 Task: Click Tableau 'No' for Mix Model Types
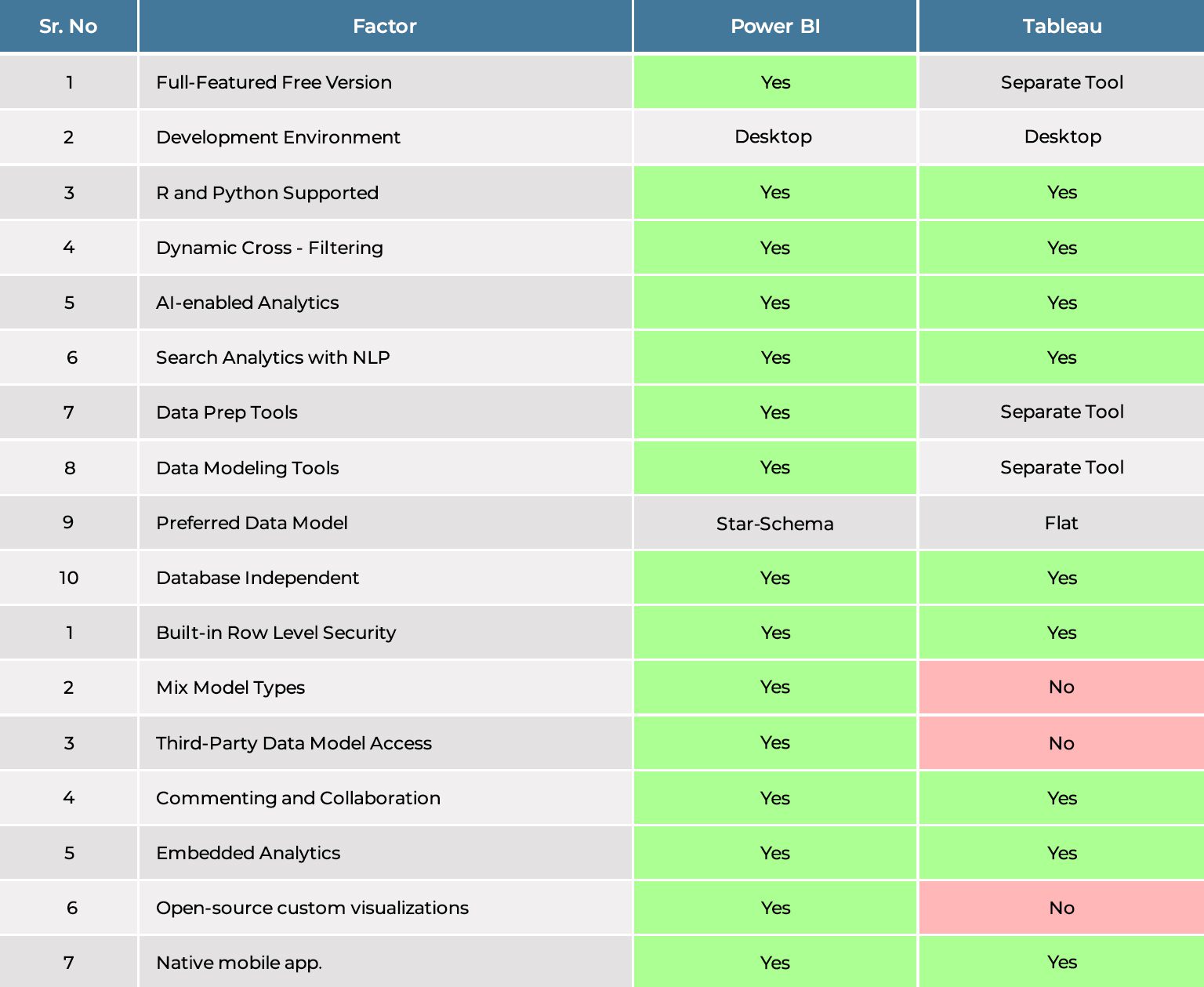[x=1061, y=687]
